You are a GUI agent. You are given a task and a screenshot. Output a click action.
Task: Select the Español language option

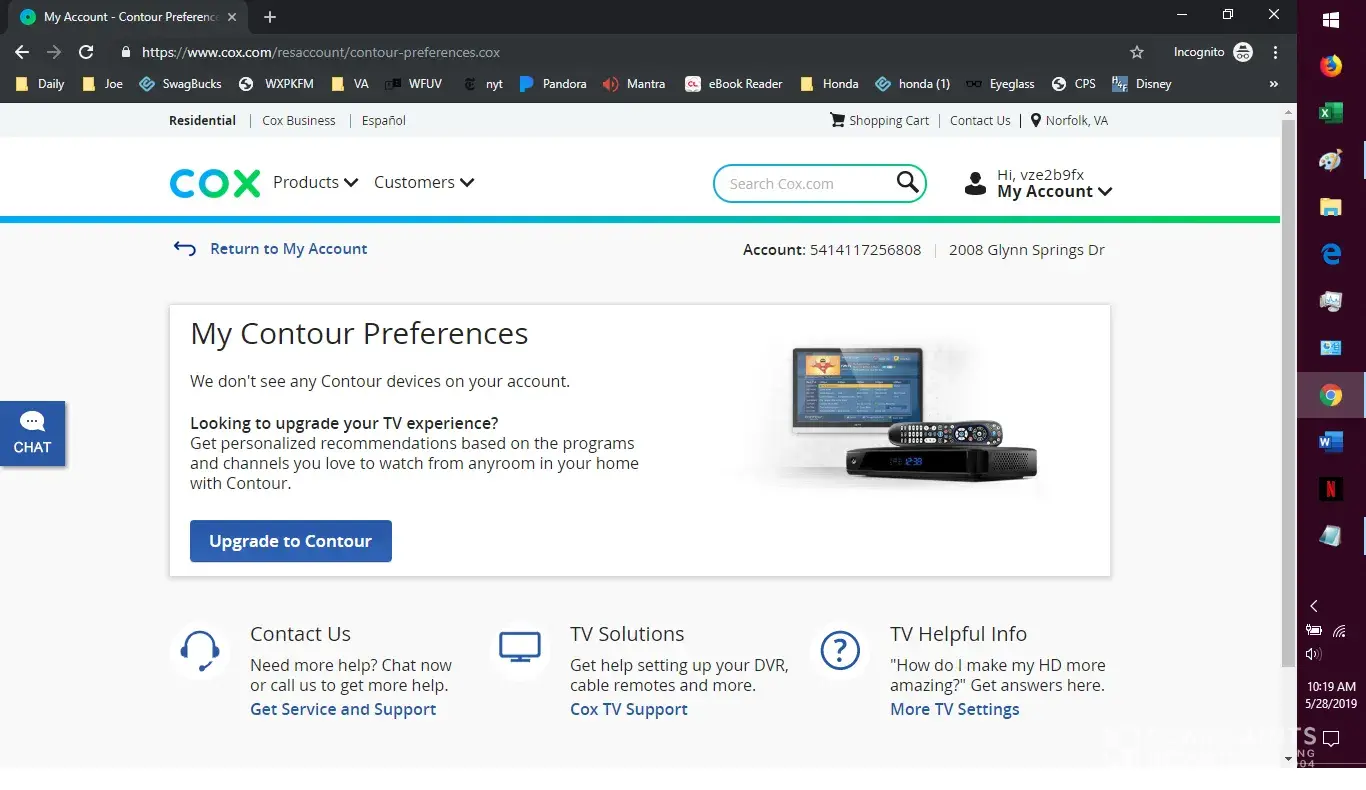tap(383, 120)
